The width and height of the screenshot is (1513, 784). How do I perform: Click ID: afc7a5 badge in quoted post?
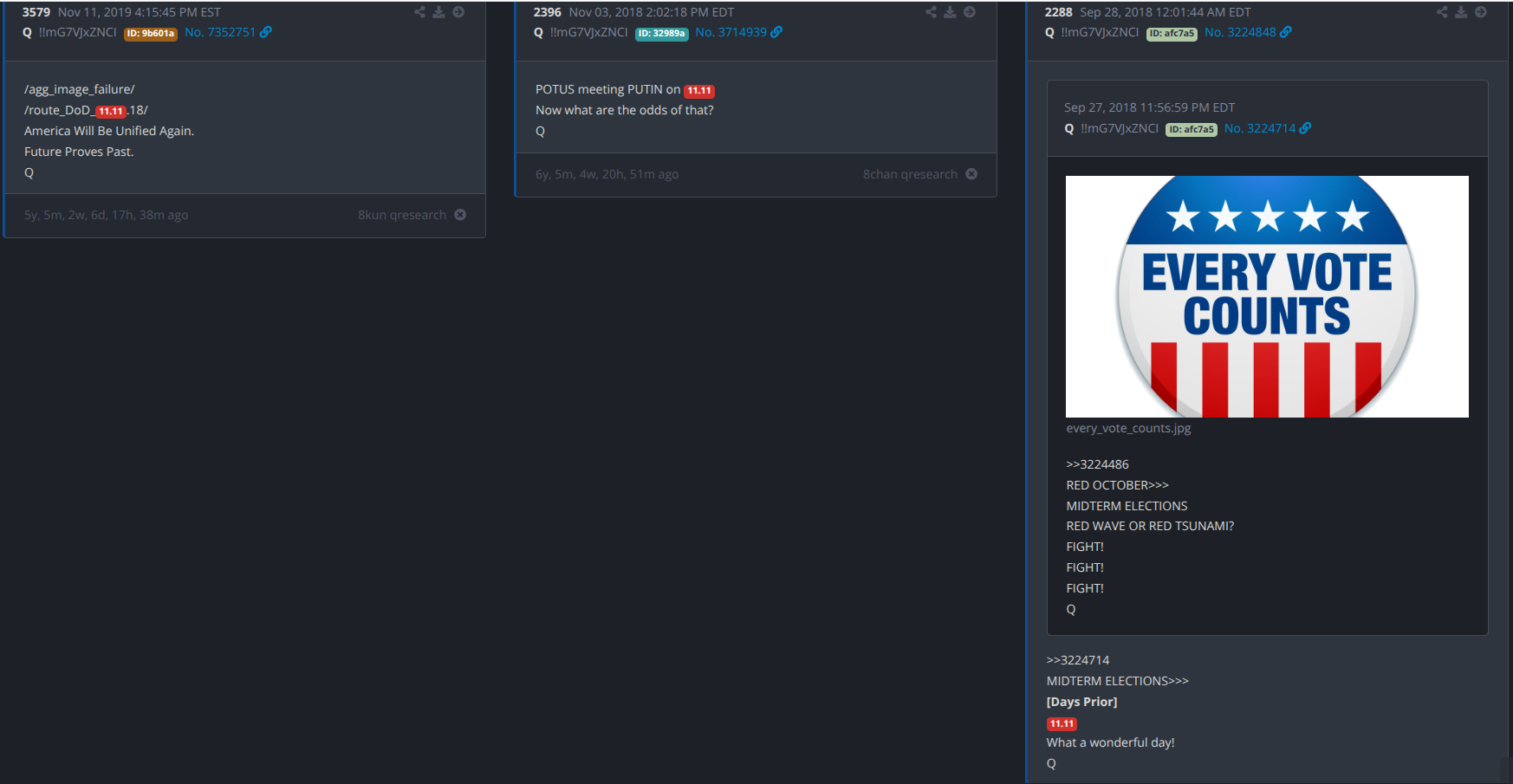coord(1192,130)
